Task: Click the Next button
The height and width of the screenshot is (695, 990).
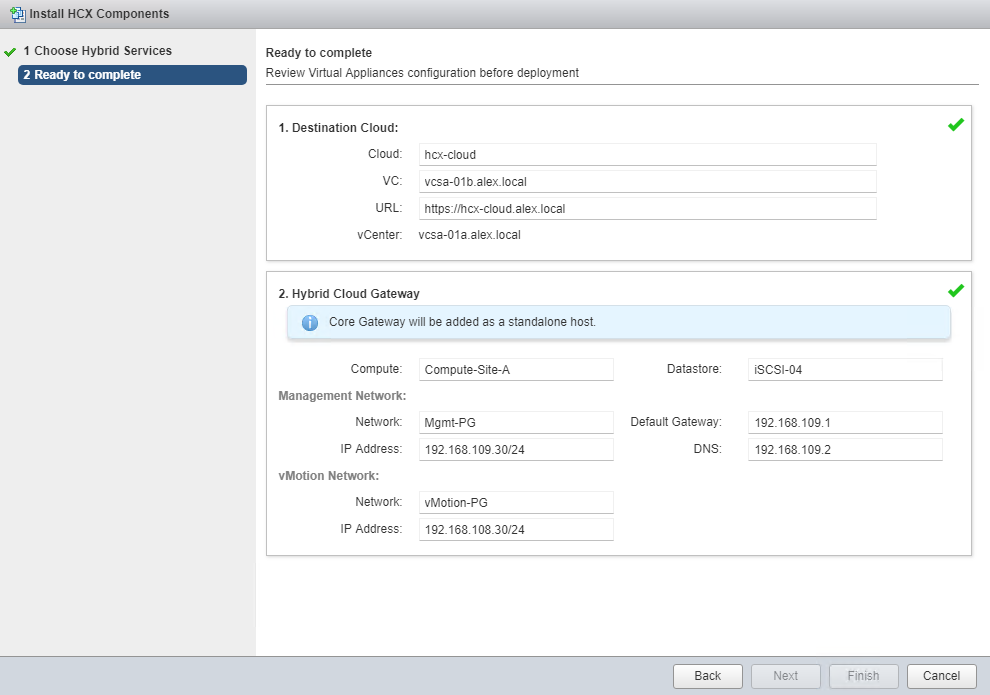Action: [x=785, y=676]
